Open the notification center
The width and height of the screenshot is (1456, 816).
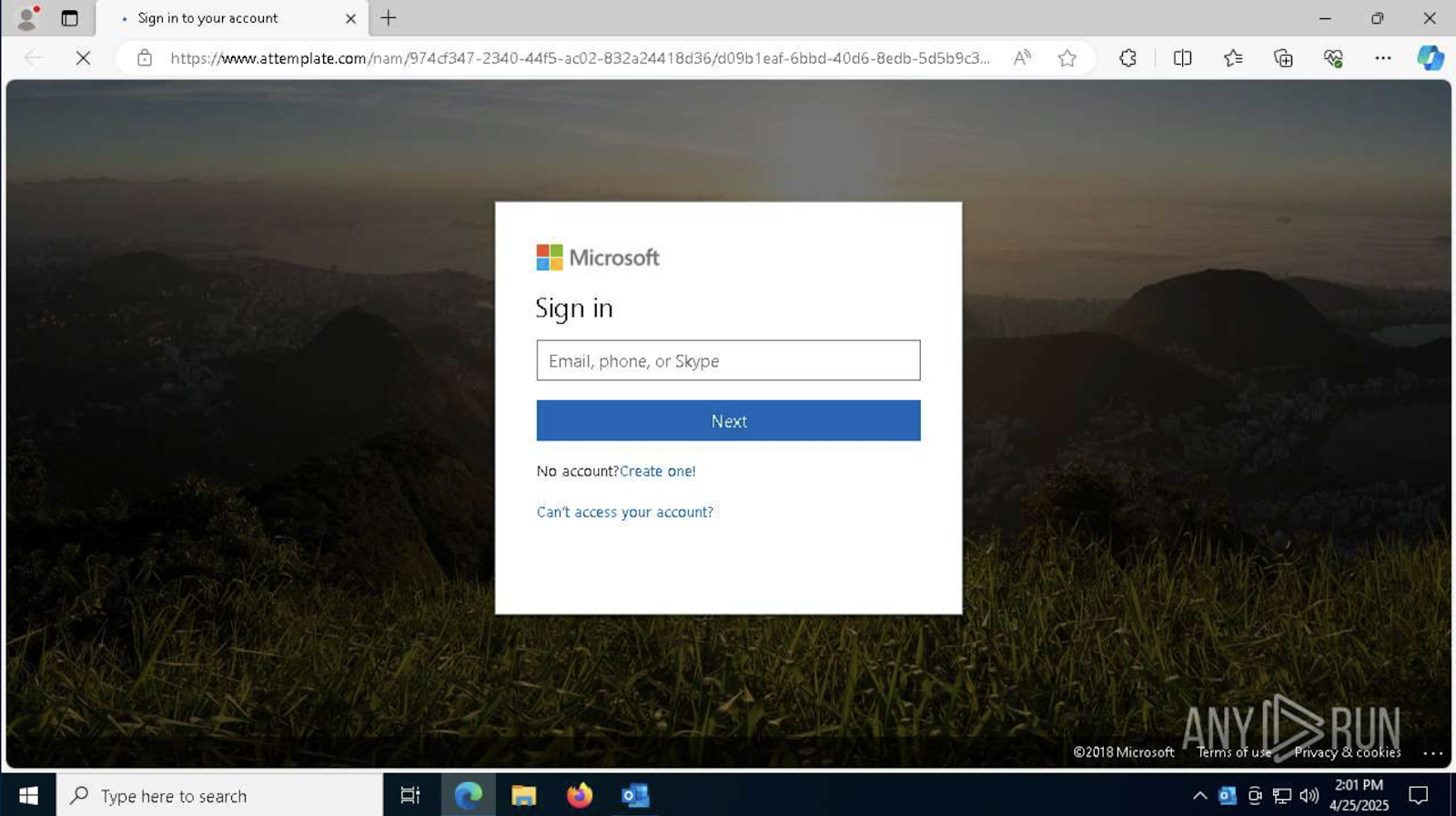(x=1418, y=796)
